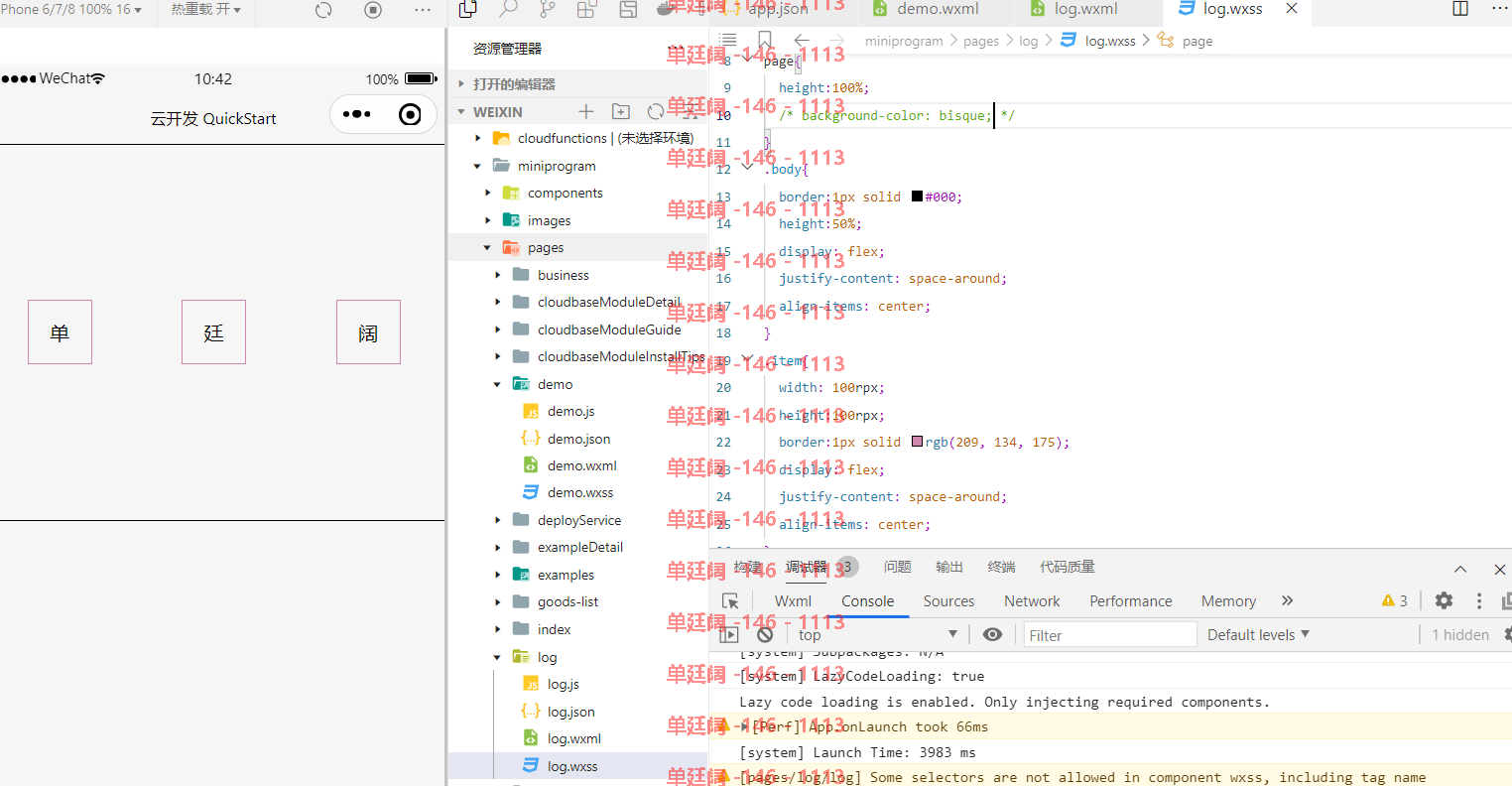Toggle the outline list icon above editor
This screenshot has width=1512, height=786.
728,40
